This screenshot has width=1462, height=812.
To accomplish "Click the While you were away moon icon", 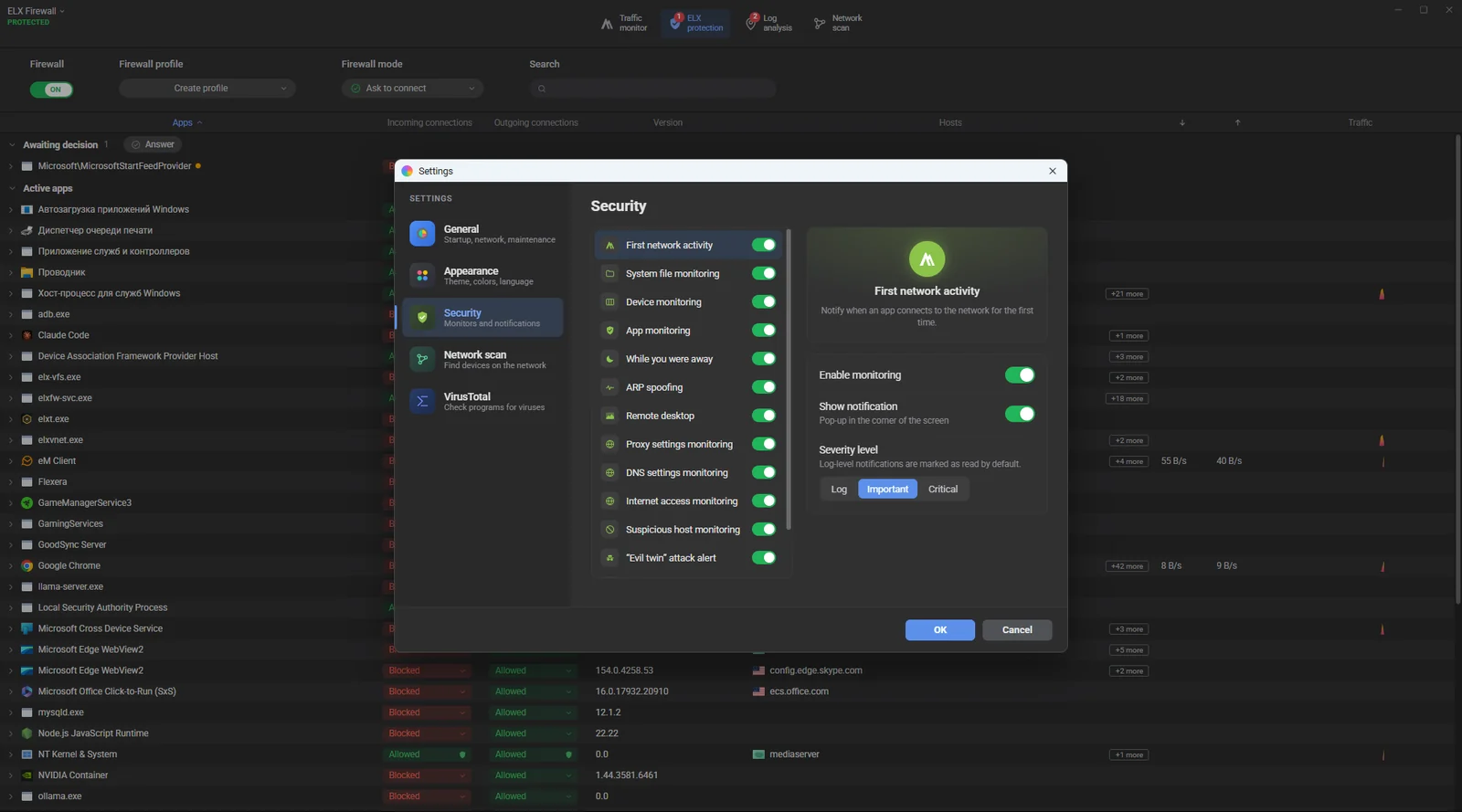I will pos(609,359).
